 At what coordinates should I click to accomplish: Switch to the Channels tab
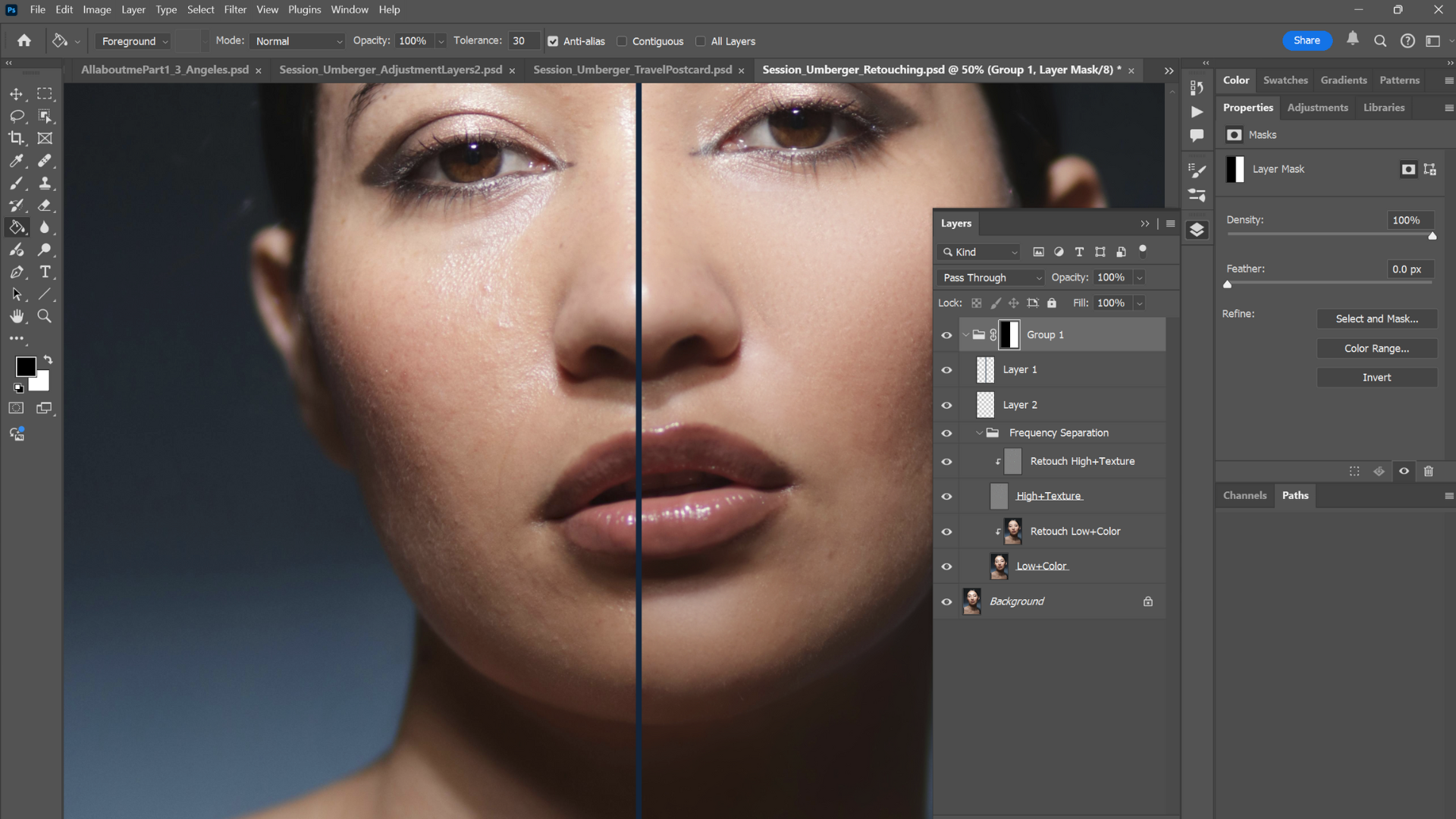coord(1244,495)
